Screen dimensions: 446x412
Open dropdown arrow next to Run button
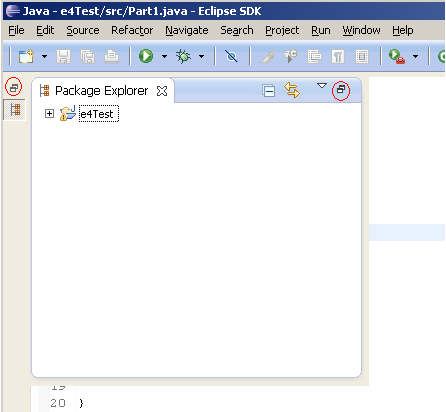(164, 56)
